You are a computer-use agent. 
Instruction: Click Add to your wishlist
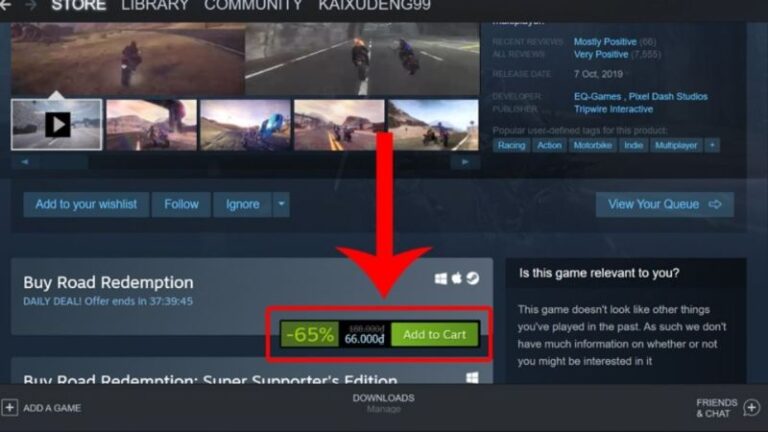(86, 204)
